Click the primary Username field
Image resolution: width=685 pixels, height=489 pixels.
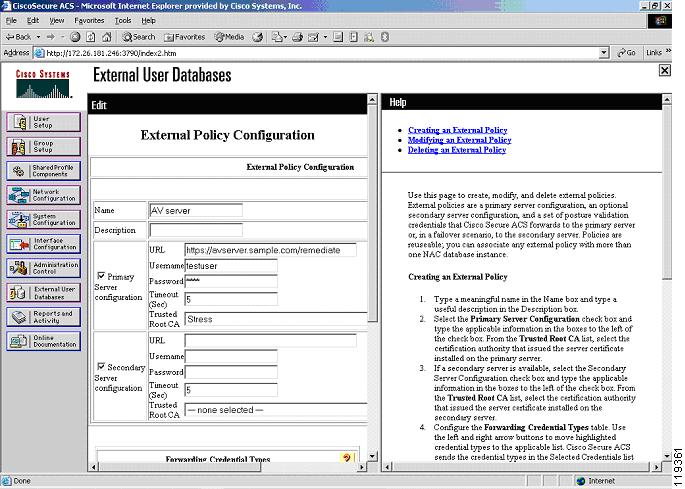[x=231, y=266]
